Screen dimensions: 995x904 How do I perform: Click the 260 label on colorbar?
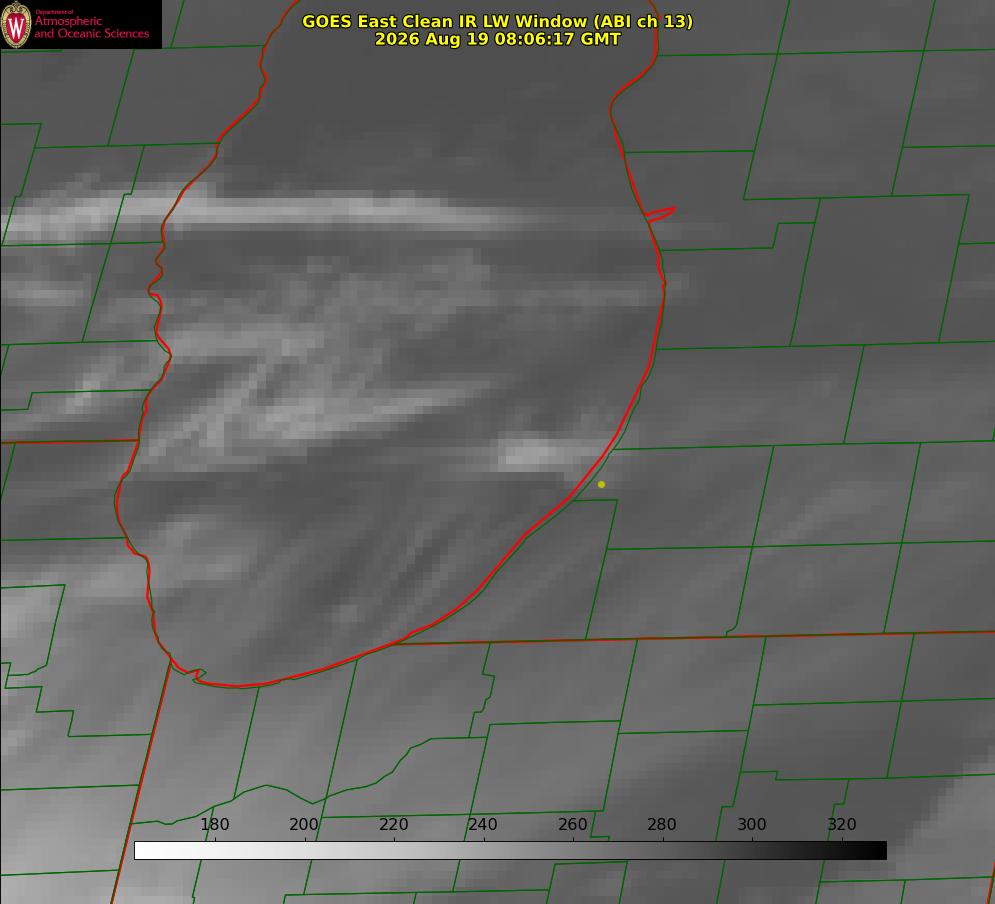tap(572, 824)
